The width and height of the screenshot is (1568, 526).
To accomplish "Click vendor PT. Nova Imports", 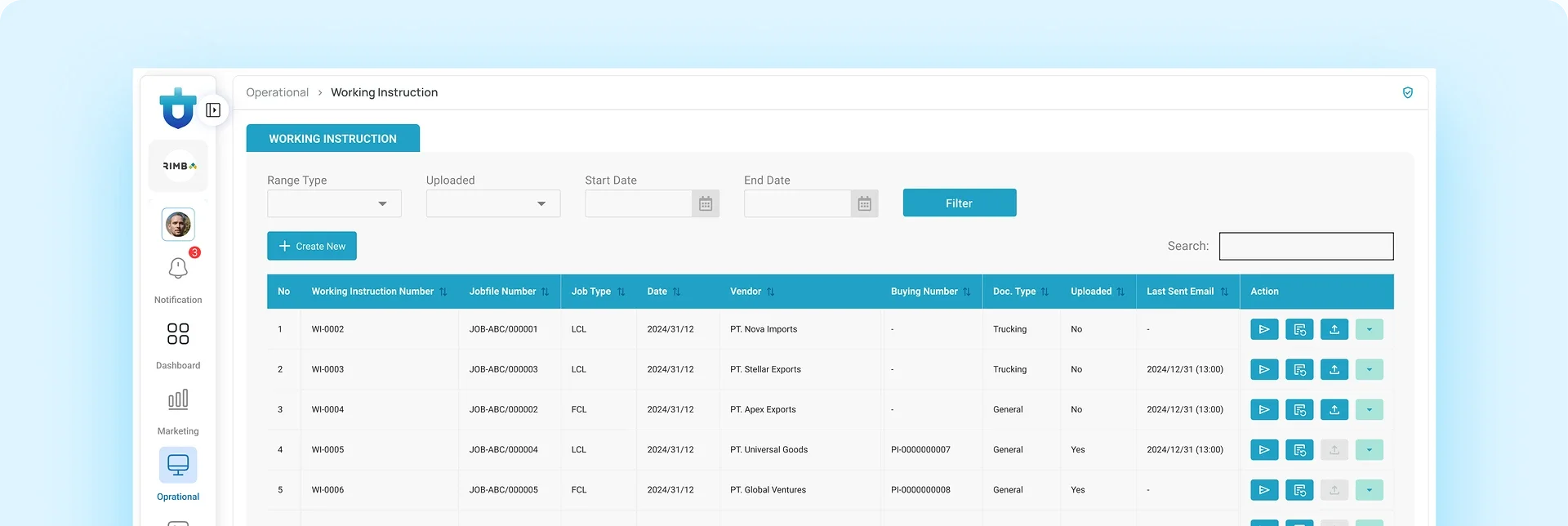I will [764, 329].
